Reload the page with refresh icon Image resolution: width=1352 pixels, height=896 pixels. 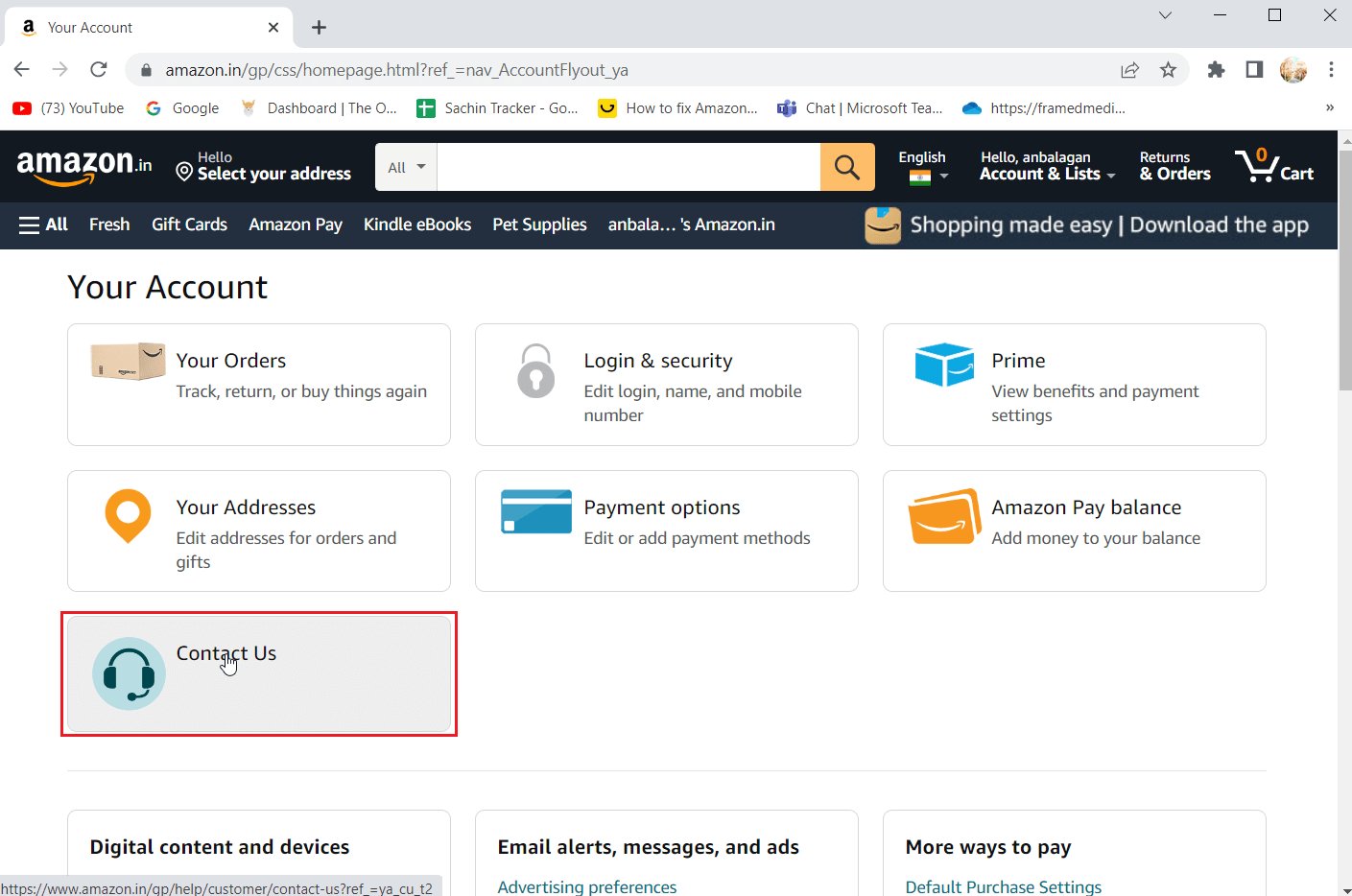(x=99, y=69)
